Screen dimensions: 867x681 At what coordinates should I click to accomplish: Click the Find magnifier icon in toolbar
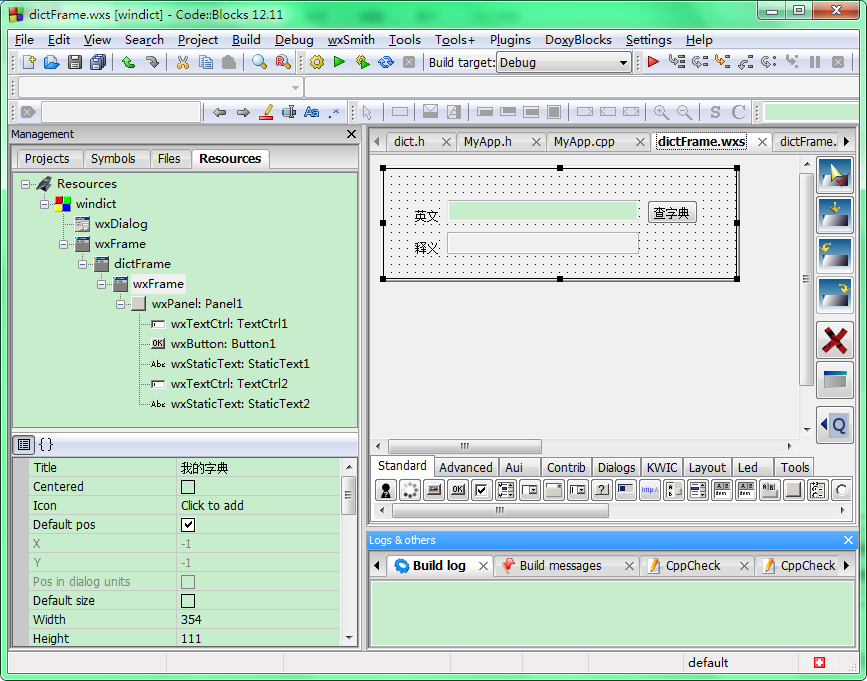click(259, 62)
